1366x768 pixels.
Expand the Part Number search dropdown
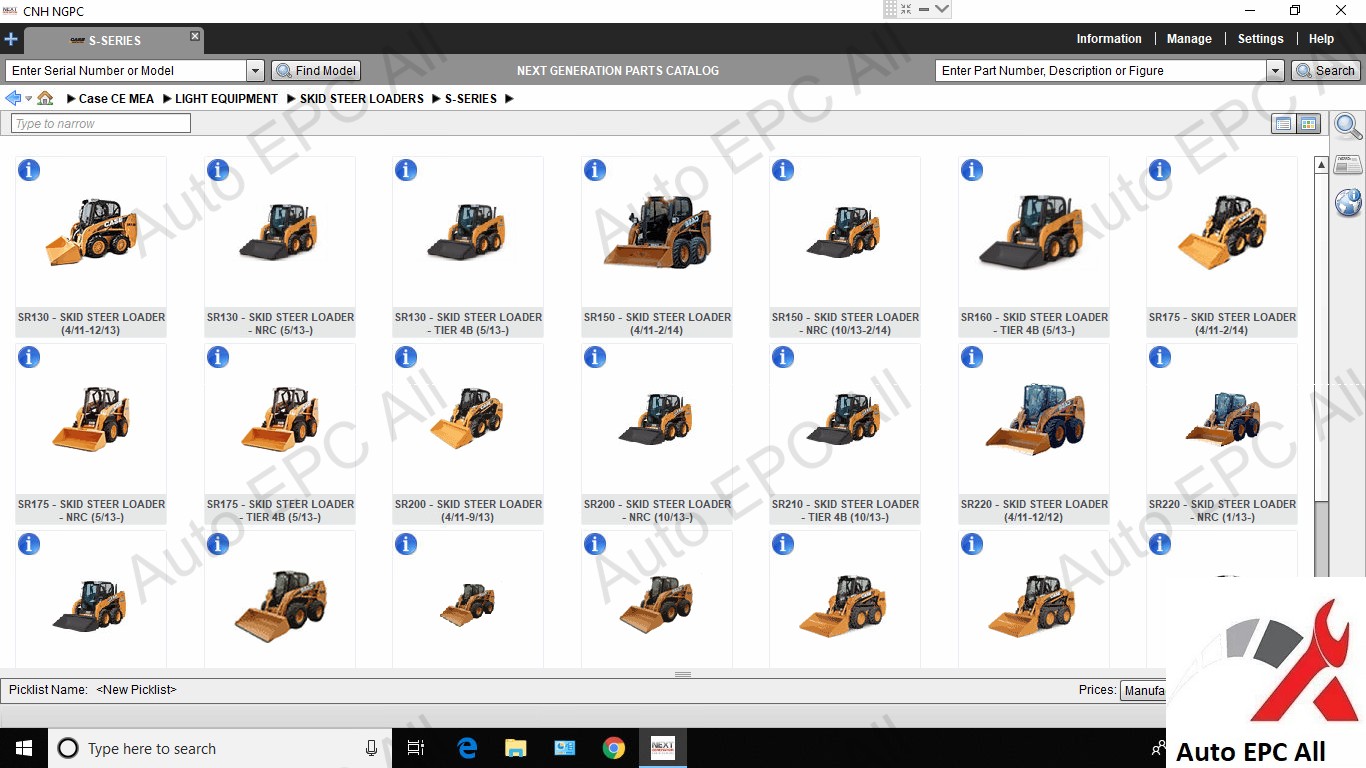[1275, 71]
